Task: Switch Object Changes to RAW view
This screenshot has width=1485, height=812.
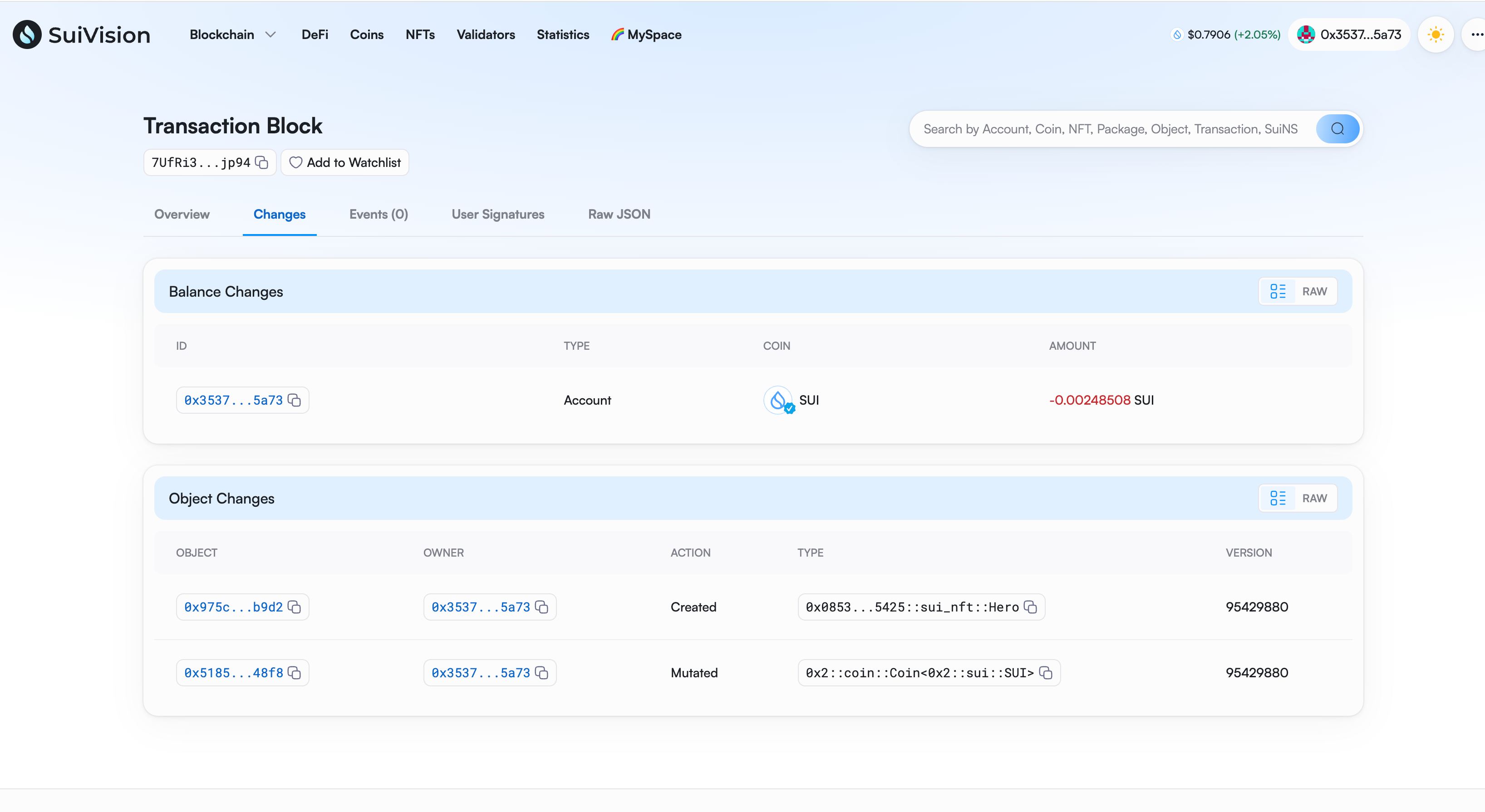Action: [x=1314, y=499]
